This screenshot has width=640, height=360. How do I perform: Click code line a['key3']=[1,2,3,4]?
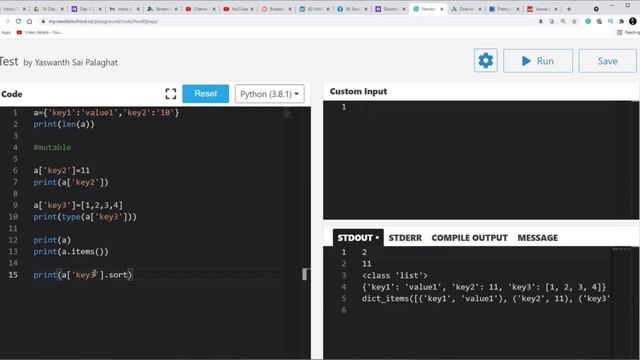coord(78,205)
